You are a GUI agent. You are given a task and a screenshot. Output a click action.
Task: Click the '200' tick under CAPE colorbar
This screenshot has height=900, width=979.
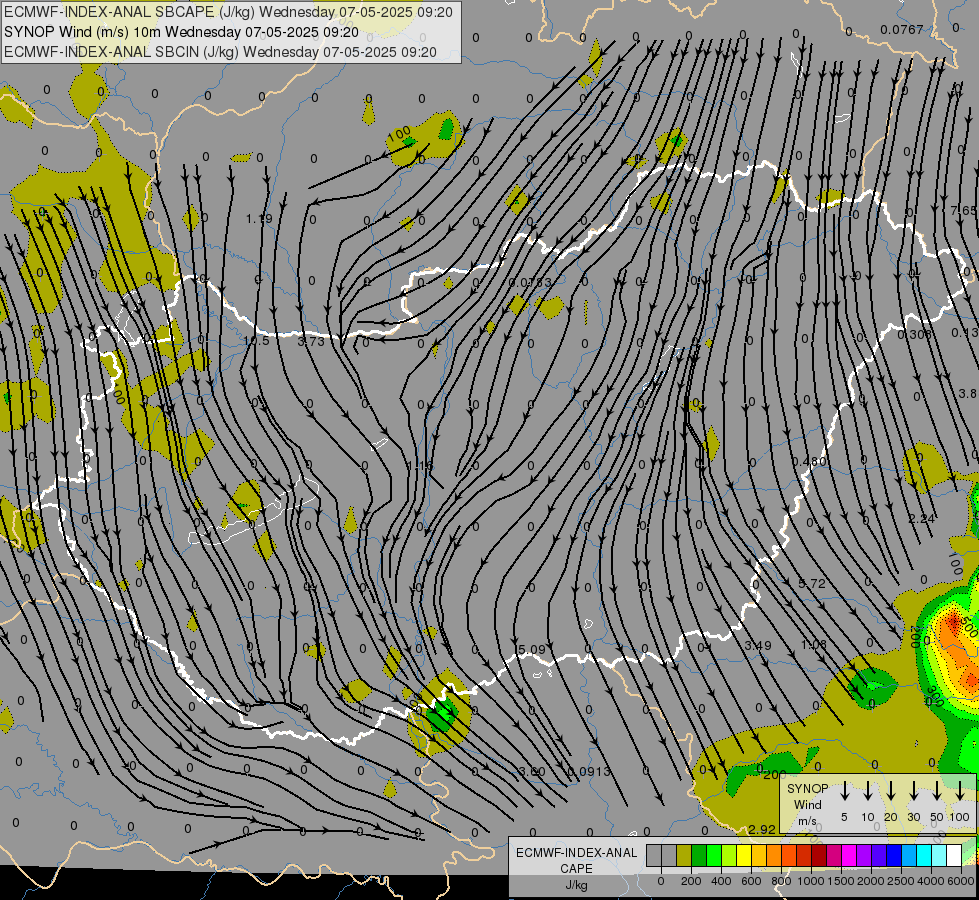(x=691, y=881)
